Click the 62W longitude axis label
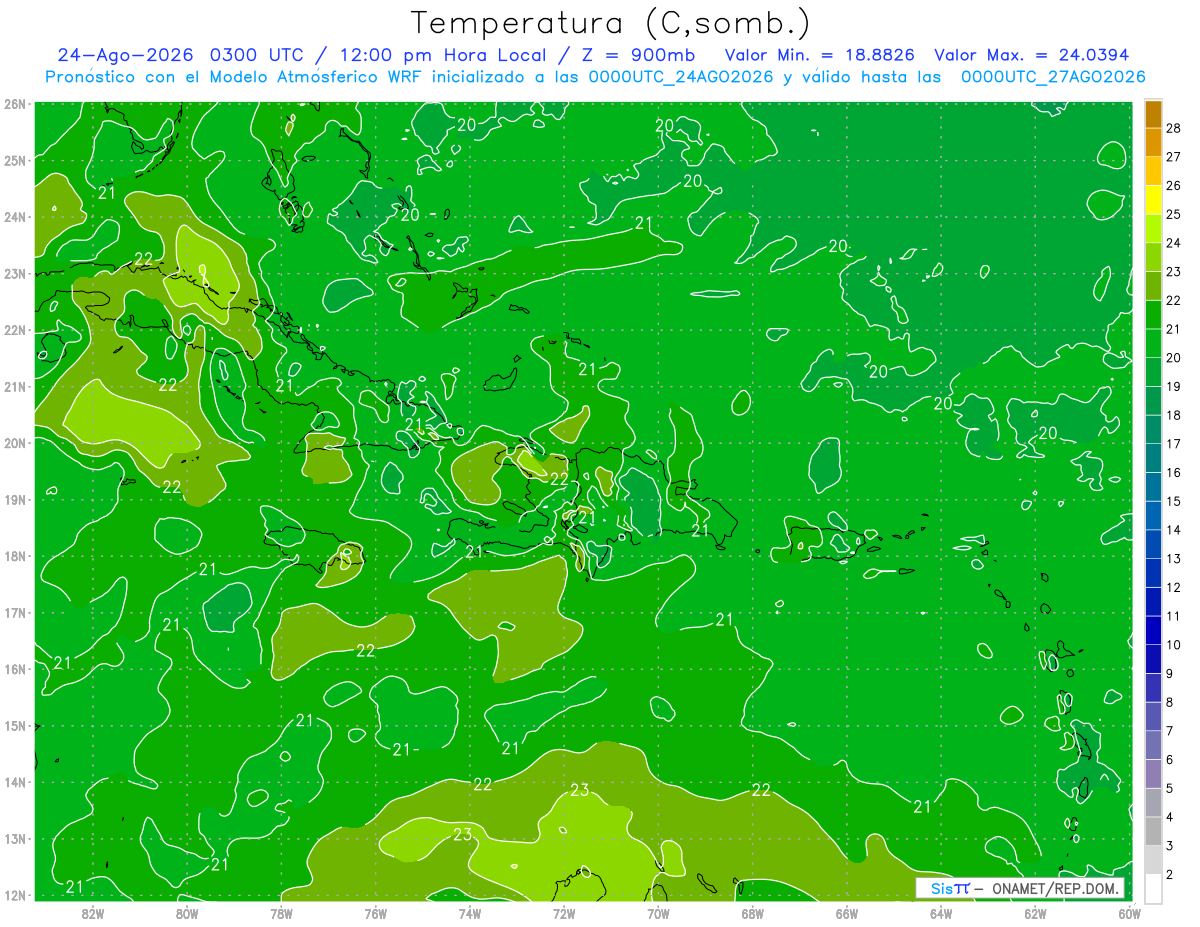The width and height of the screenshot is (1200, 927). (x=1035, y=913)
